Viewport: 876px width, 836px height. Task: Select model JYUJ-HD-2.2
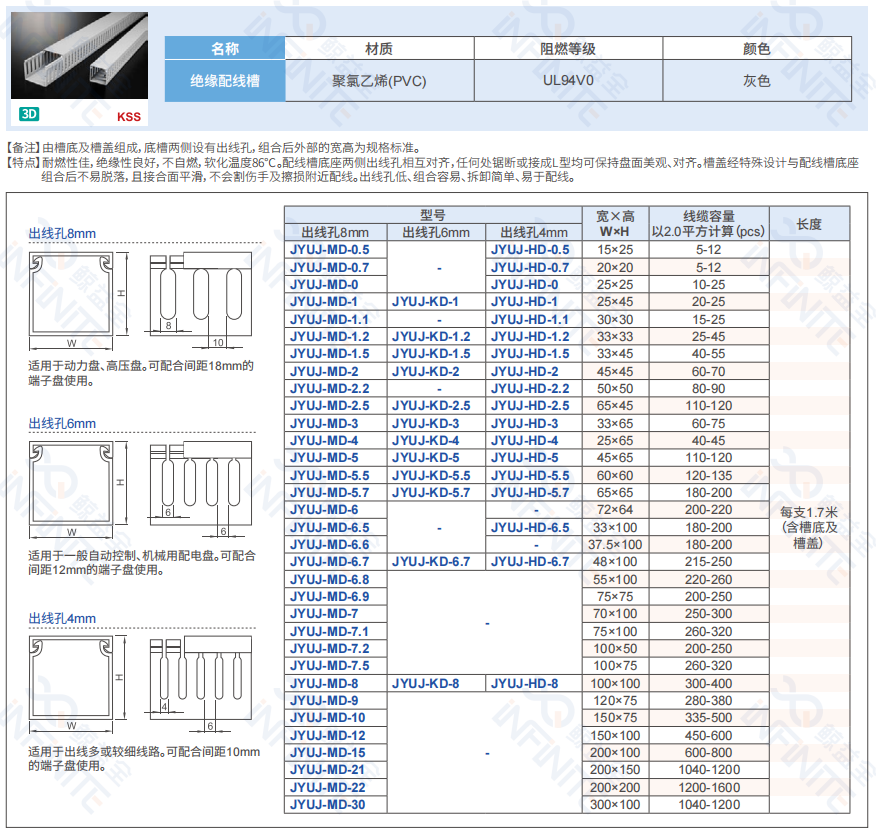point(529,388)
